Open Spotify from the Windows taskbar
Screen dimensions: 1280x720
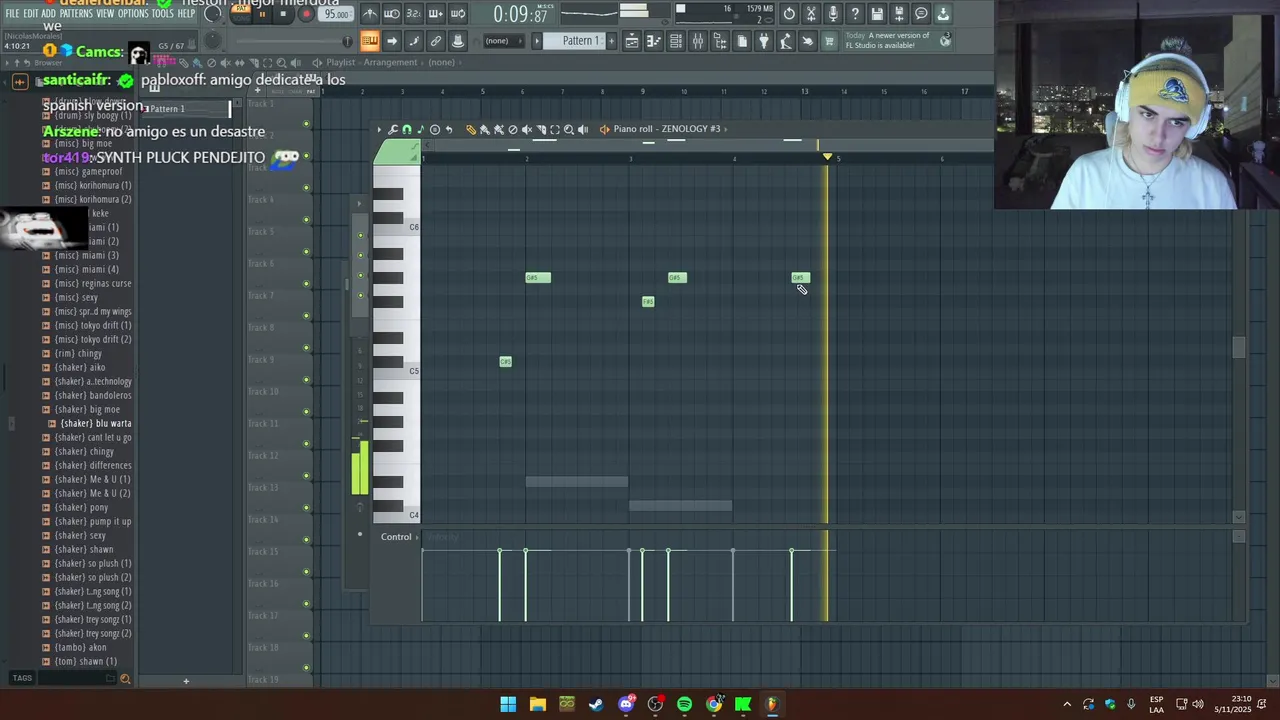point(684,704)
